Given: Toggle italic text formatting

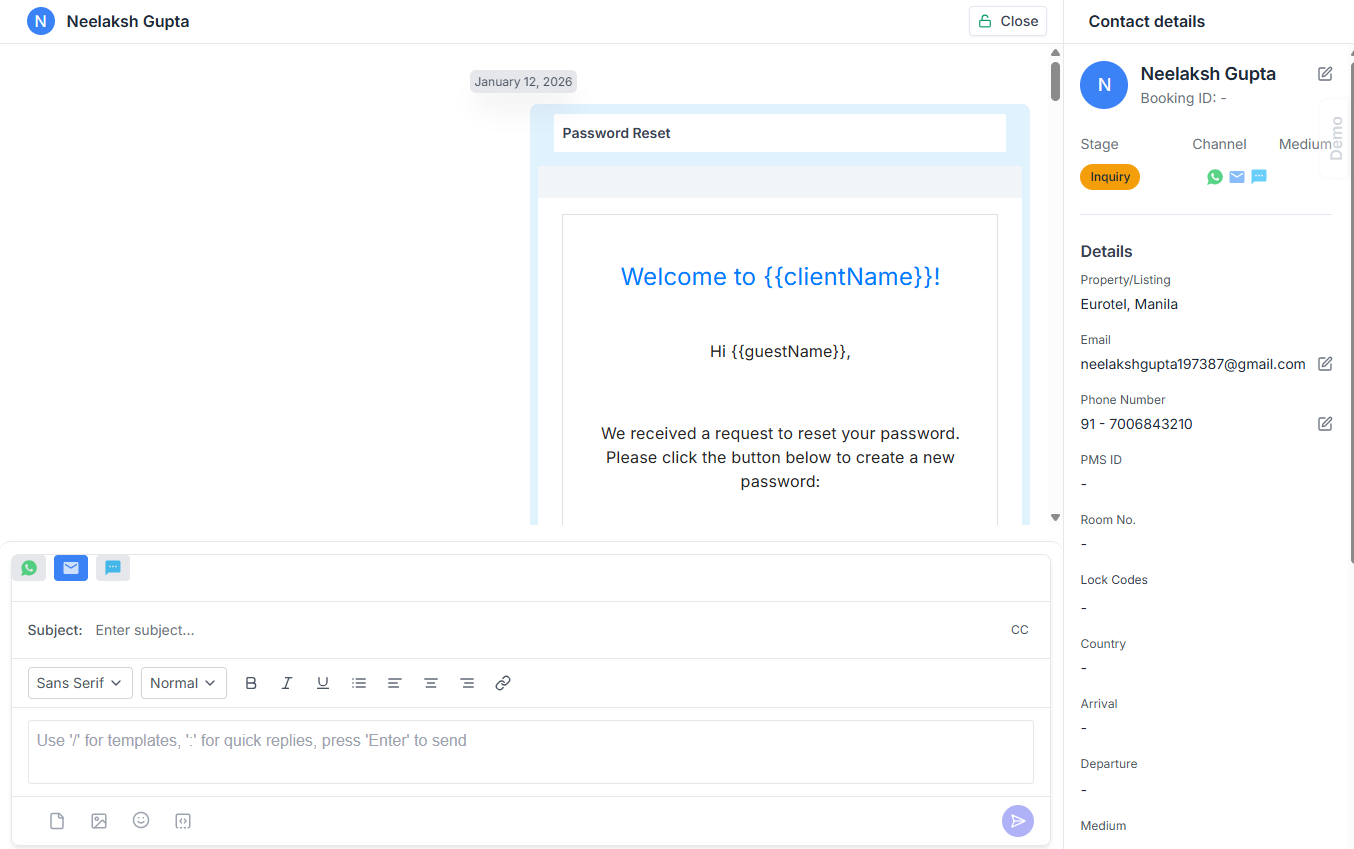Looking at the screenshot, I should (287, 683).
